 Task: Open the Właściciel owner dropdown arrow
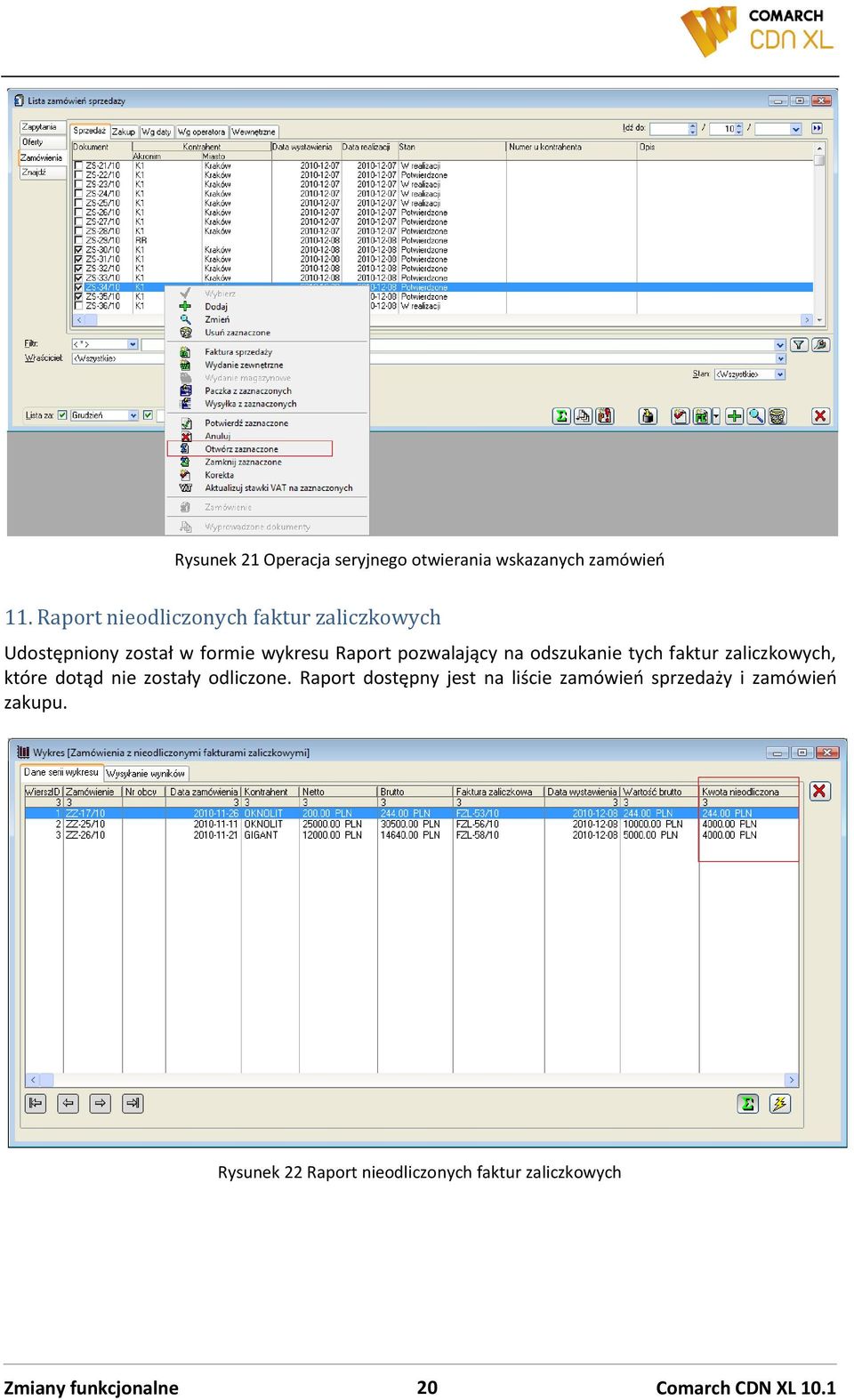point(780,358)
